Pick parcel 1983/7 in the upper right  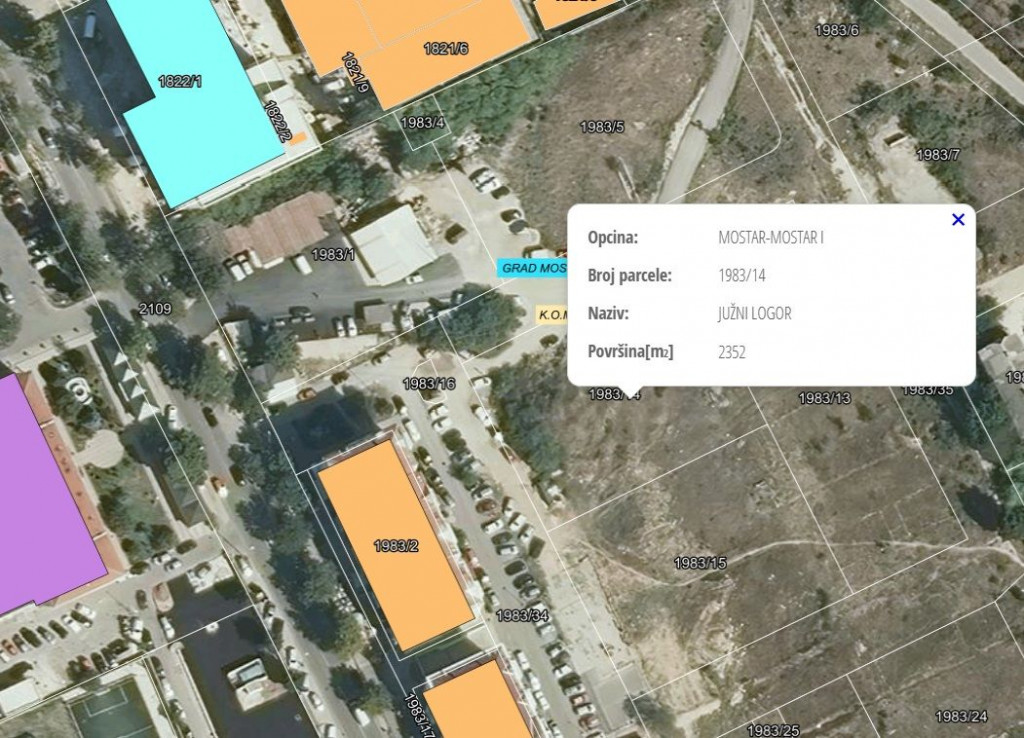(937, 155)
